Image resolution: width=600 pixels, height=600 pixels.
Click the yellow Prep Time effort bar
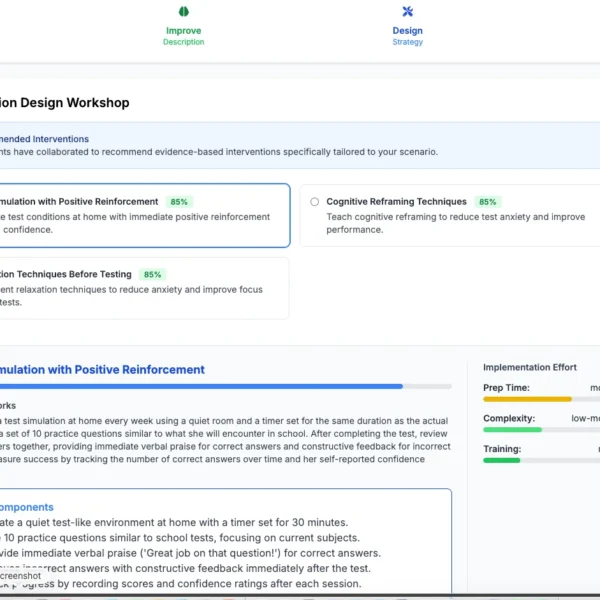click(541, 399)
